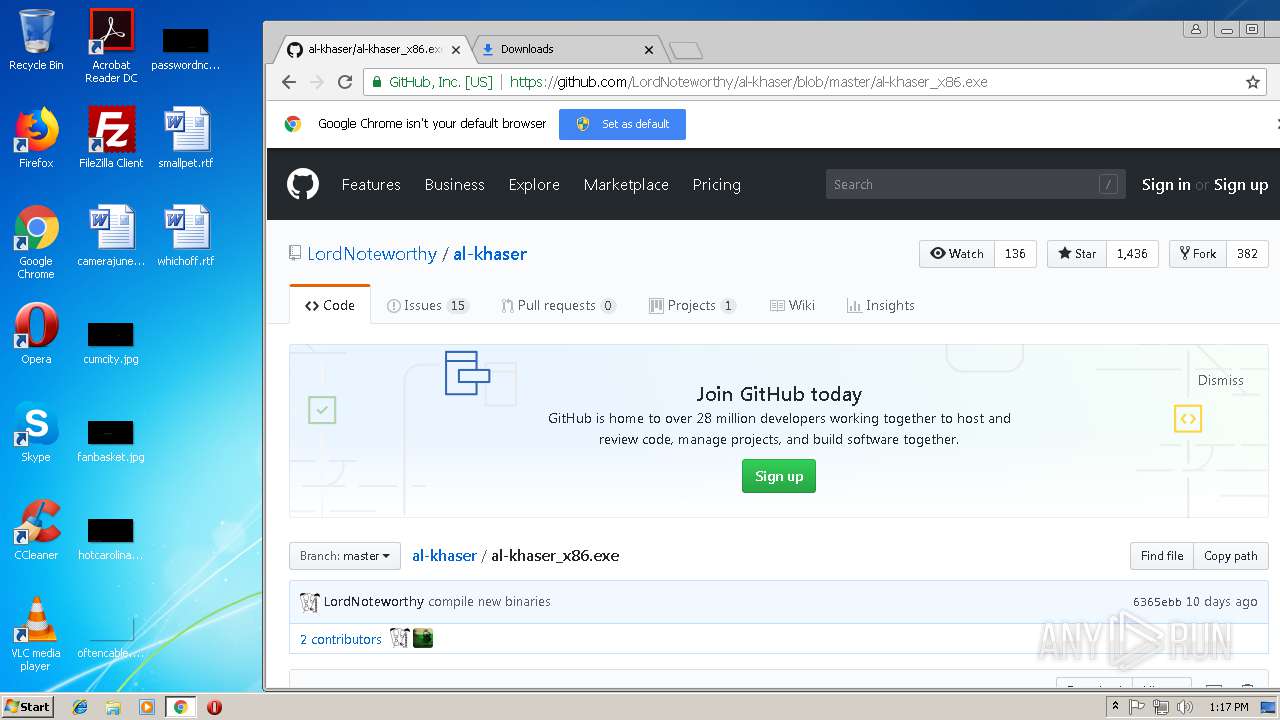
Task: Show hidden tray icons arrow
Action: click(1115, 707)
